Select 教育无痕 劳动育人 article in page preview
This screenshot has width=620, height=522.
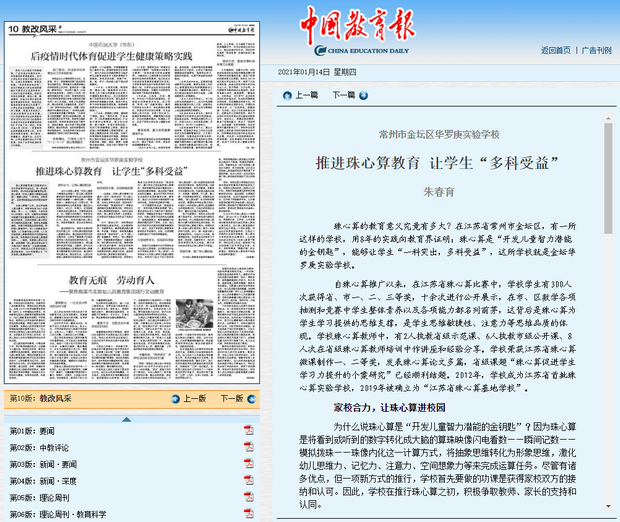point(112,280)
